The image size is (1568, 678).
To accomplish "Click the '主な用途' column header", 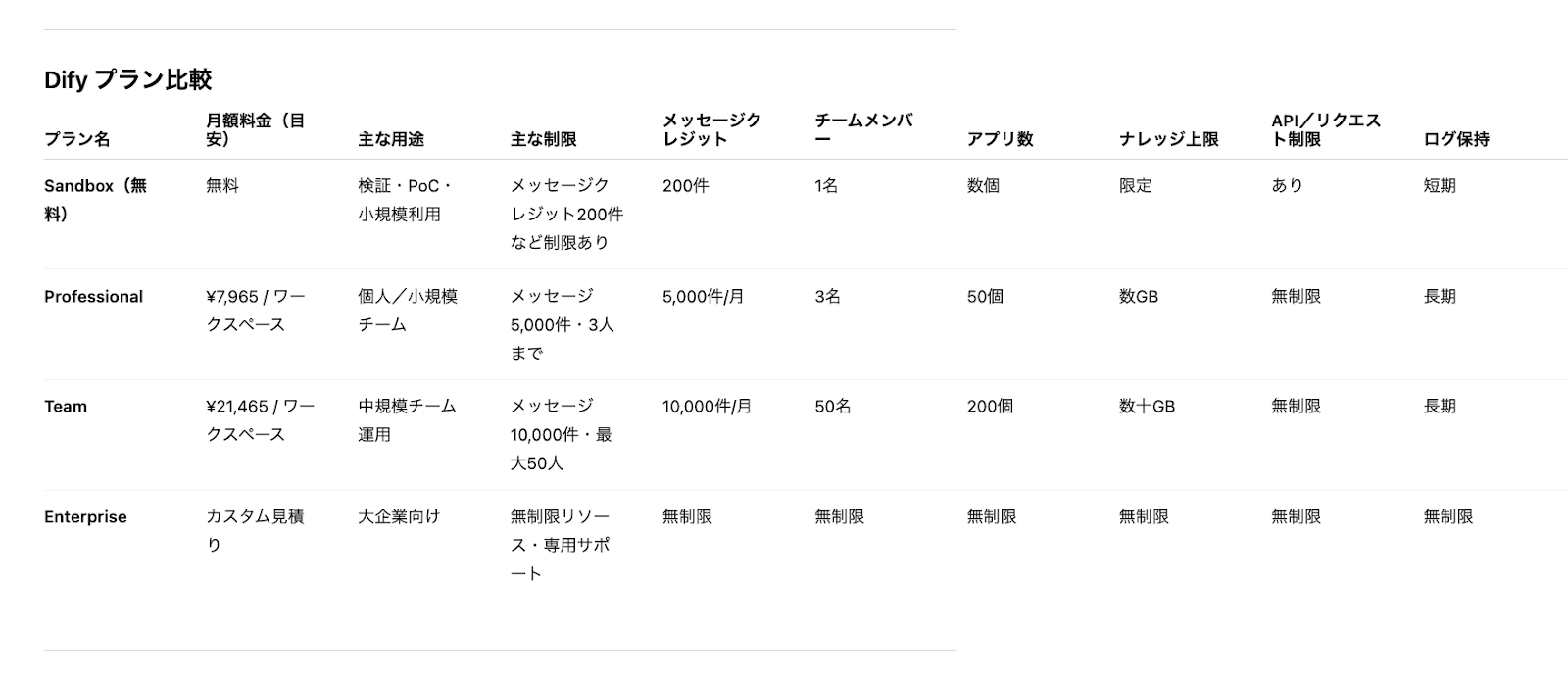I will (x=391, y=139).
